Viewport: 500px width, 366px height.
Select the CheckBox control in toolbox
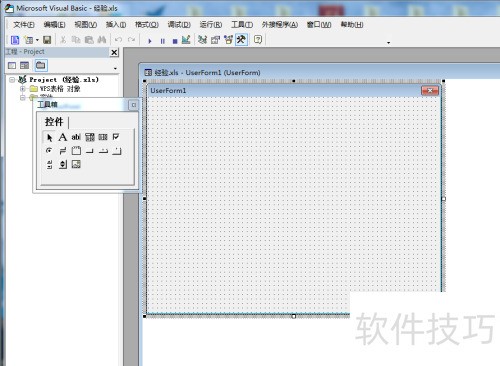116,137
